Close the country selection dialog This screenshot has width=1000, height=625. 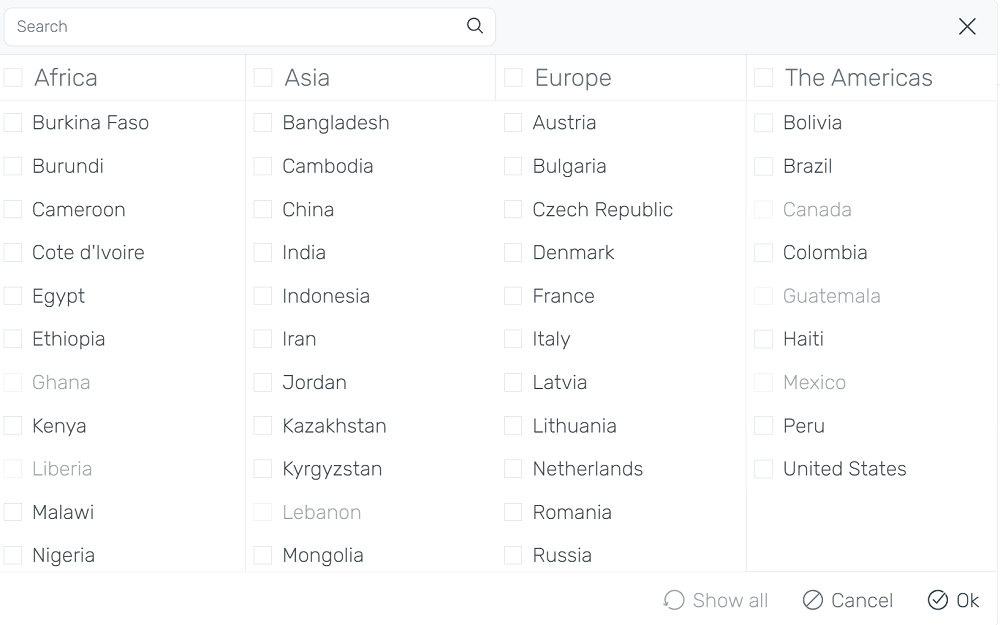(x=967, y=26)
